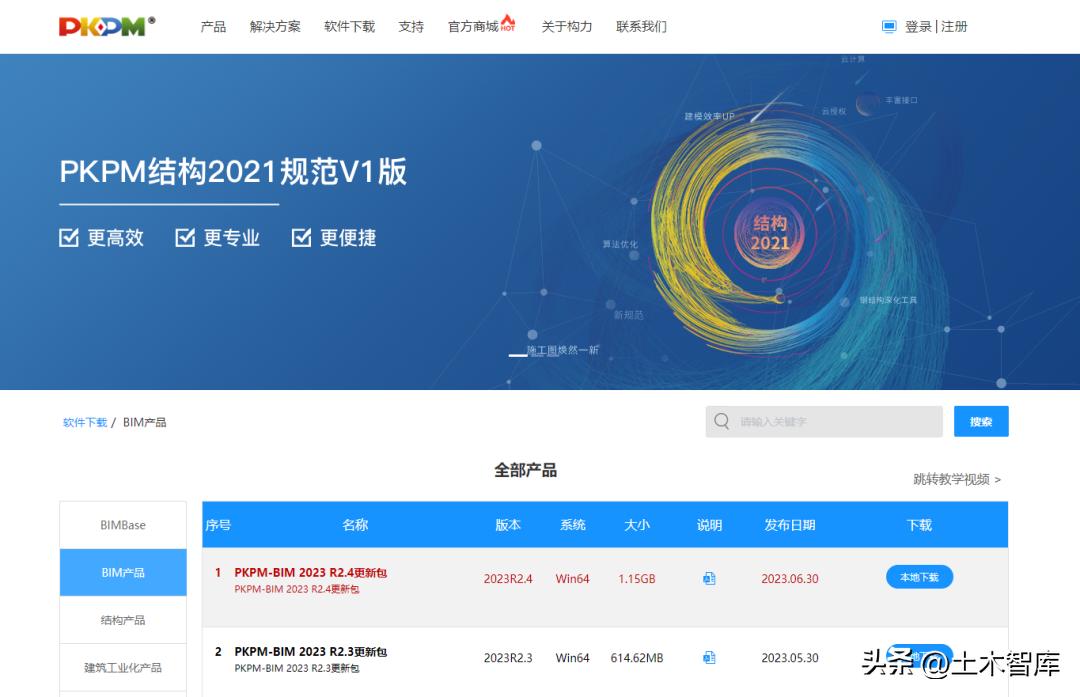The height and width of the screenshot is (697, 1080).
Task: Click BIM产品 breadcrumb text
Action: [144, 422]
